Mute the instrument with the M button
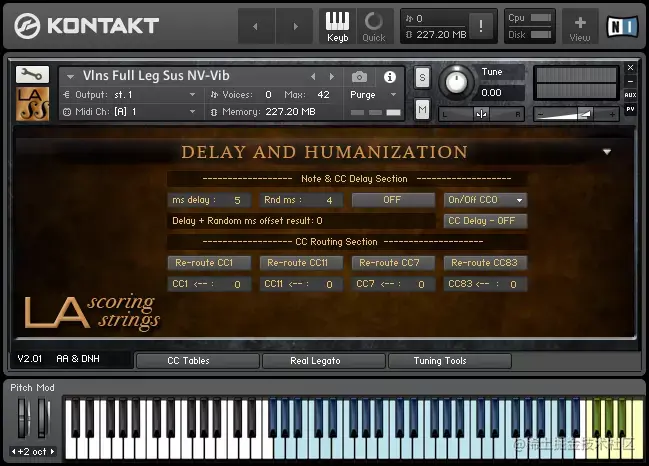The image size is (649, 466). pos(422,110)
